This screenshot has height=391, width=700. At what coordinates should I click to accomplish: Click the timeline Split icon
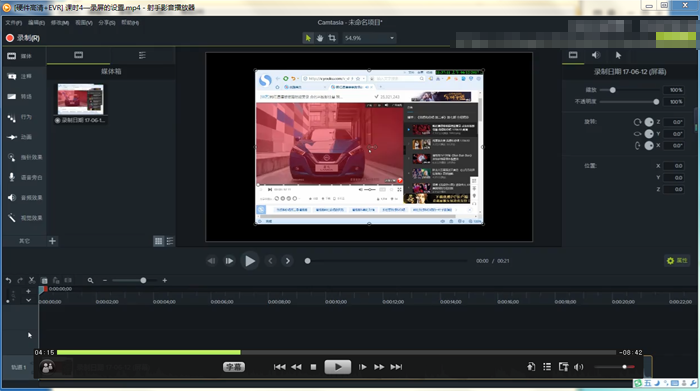pyautogui.click(x=68, y=280)
